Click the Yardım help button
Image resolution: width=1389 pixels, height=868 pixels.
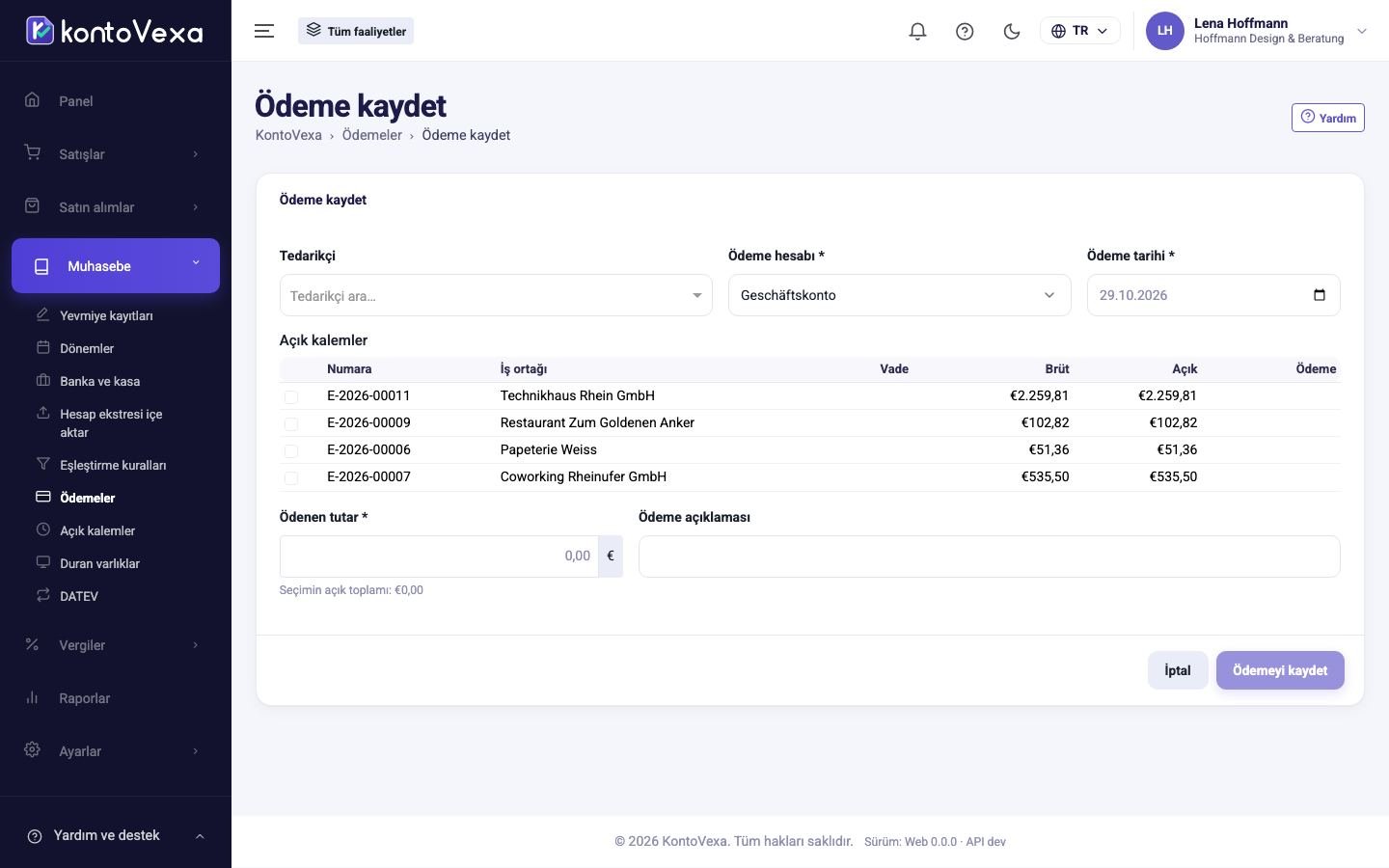pos(1328,118)
